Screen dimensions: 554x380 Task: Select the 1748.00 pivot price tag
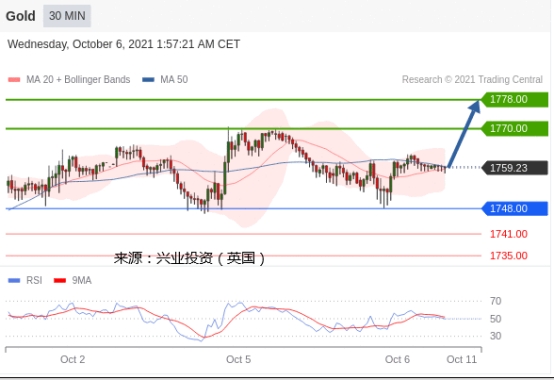click(x=514, y=208)
